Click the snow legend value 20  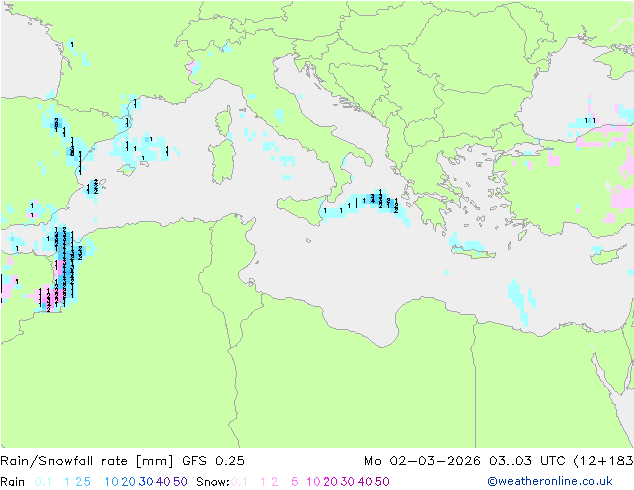pyautogui.click(x=330, y=482)
